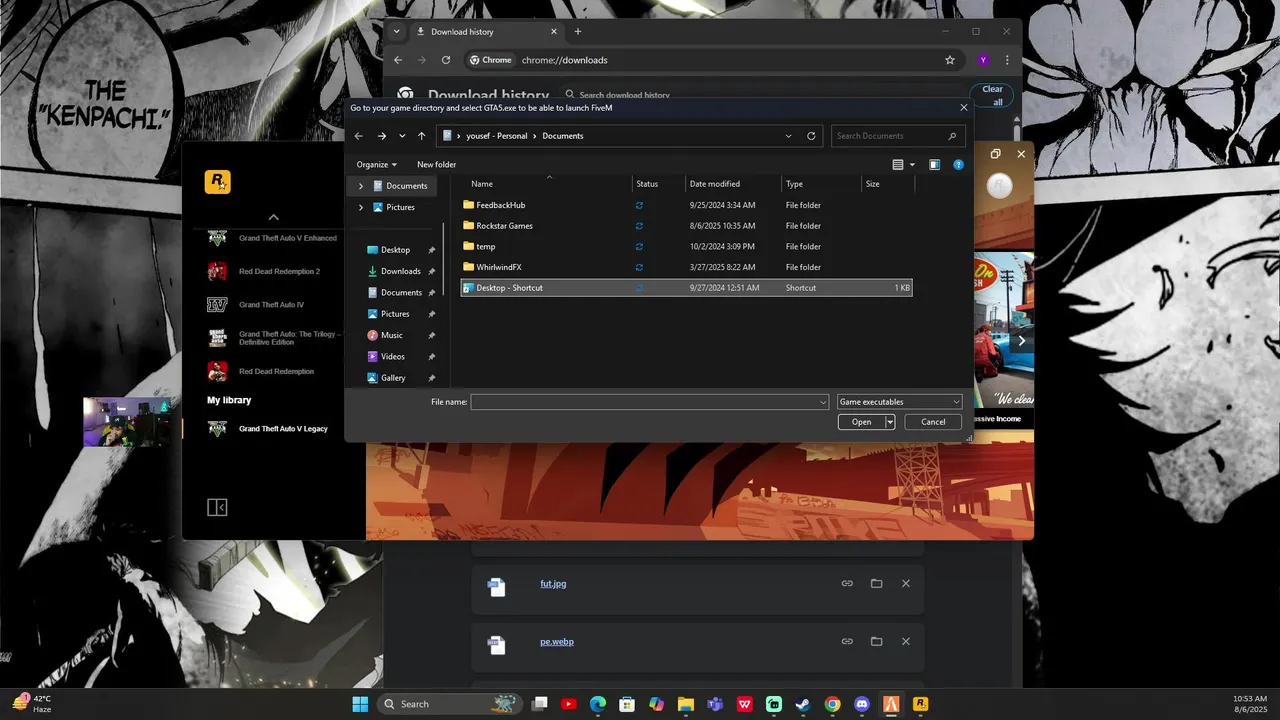Refresh the Documents folder listing
This screenshot has width=1280, height=720.
(x=811, y=136)
